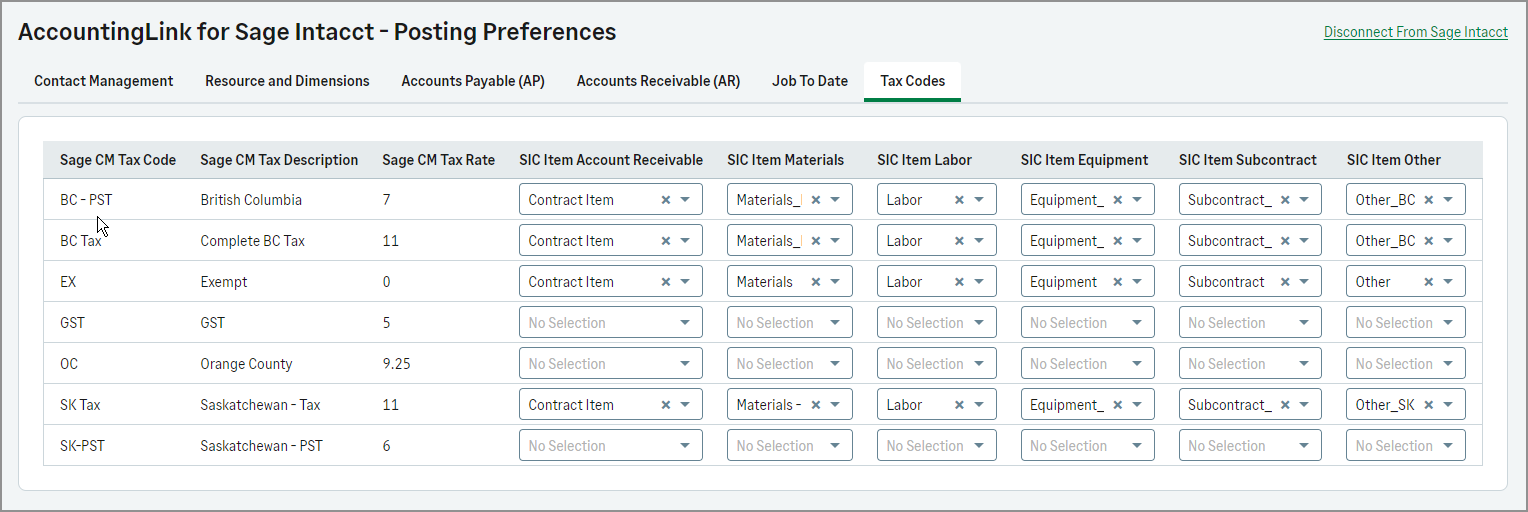Open Accounts Receivable (AR) tab
The width and height of the screenshot is (1528, 512).
(658, 81)
